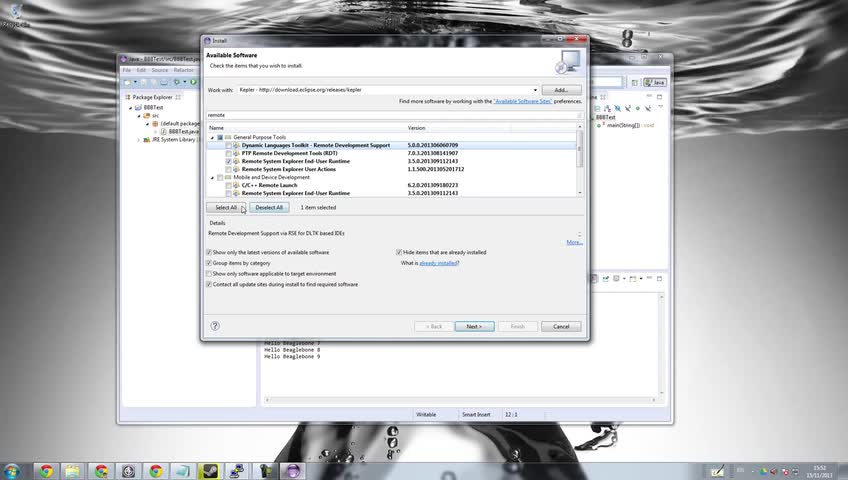Toggle Hide items that are already installed
This screenshot has height=480, width=848.
point(399,252)
